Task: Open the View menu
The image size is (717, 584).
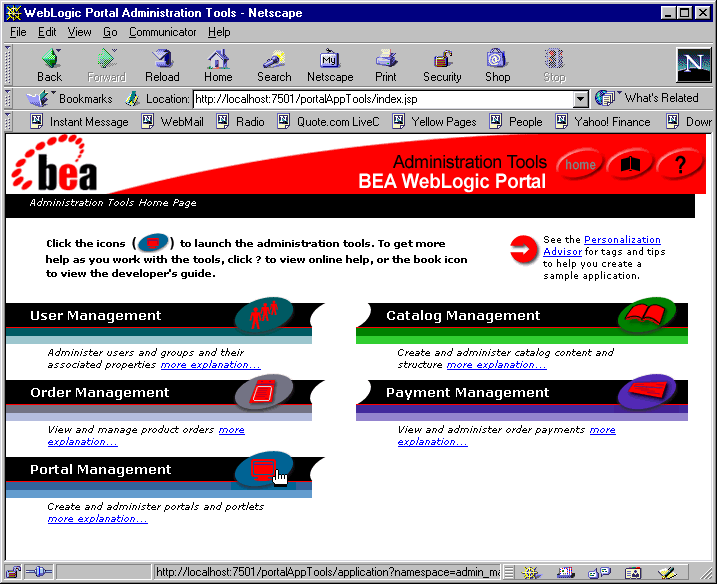Action: coord(79,32)
